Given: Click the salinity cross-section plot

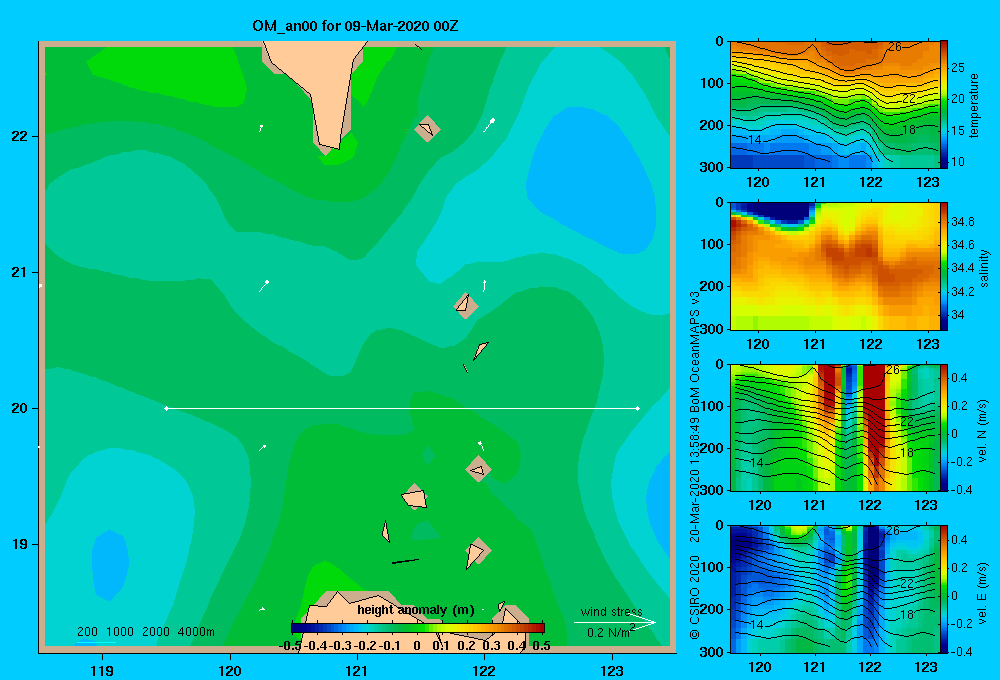Looking at the screenshot, I should coord(835,266).
